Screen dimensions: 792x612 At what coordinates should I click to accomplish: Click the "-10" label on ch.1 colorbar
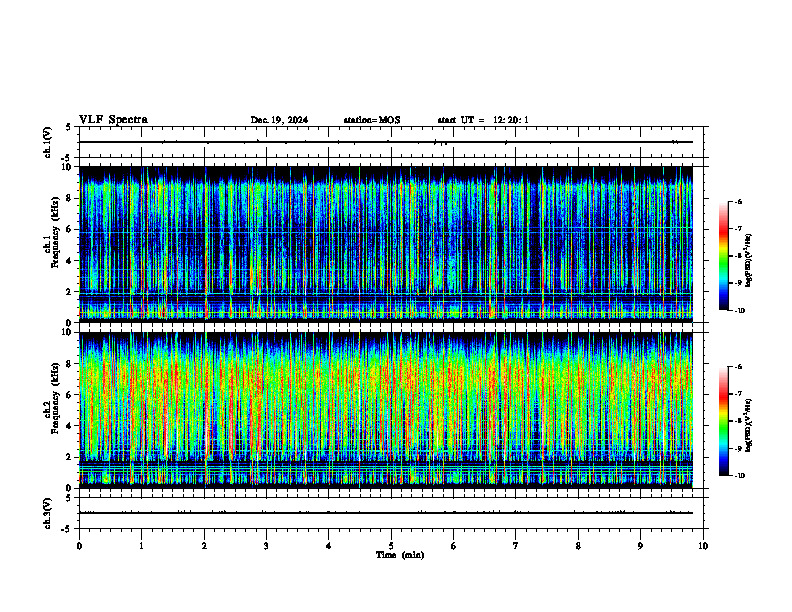click(740, 311)
